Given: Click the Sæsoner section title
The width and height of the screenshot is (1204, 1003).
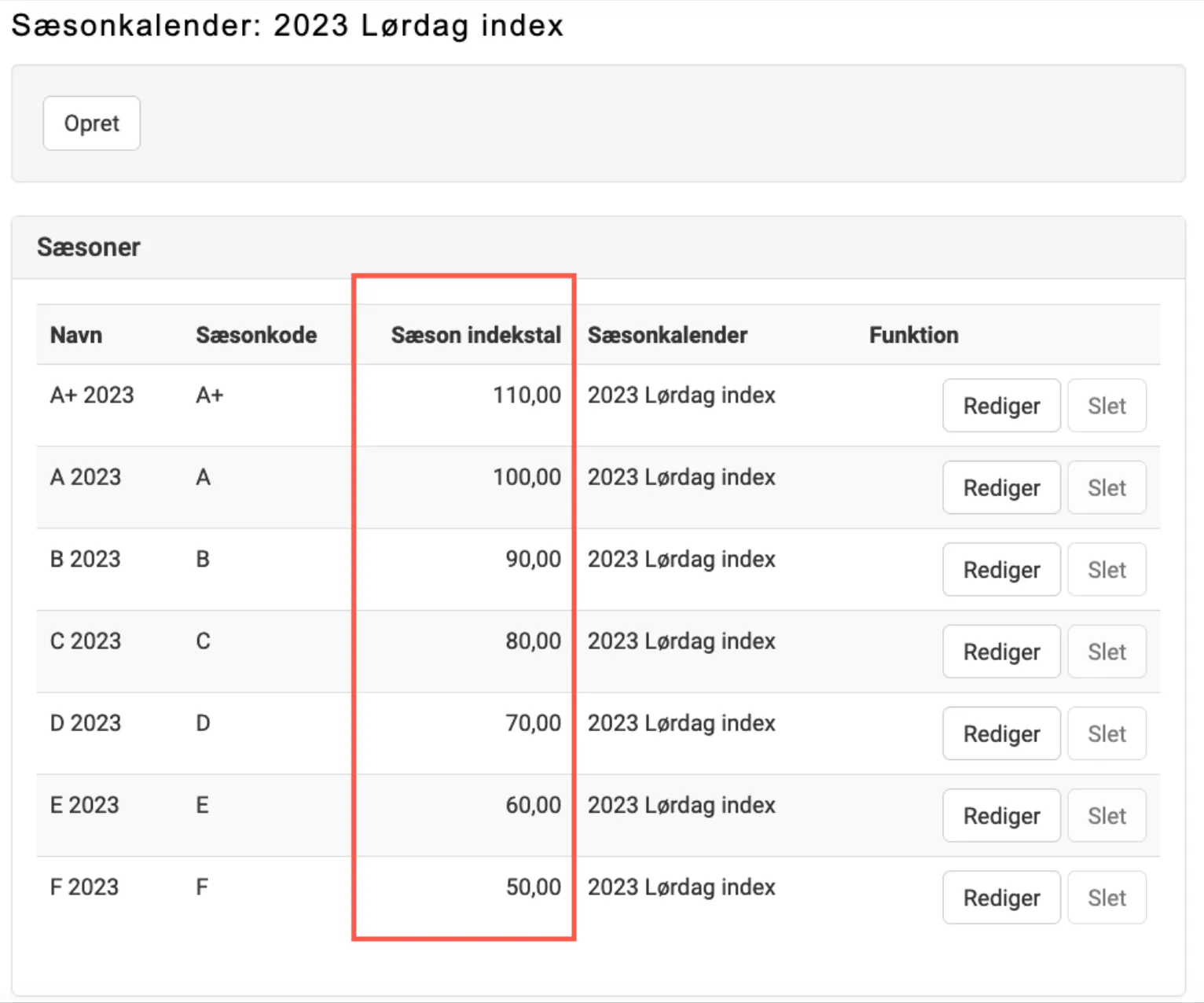Looking at the screenshot, I should 88,247.
